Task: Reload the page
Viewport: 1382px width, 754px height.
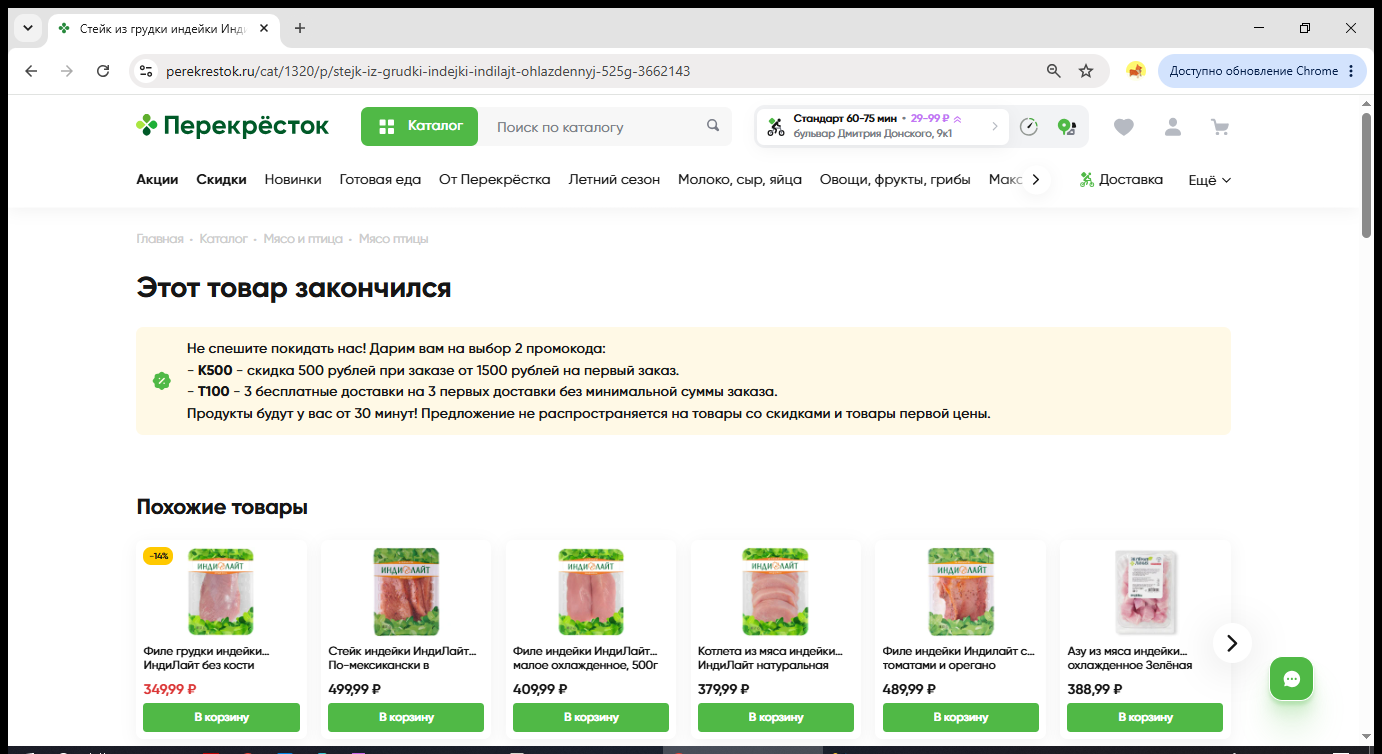Action: point(103,71)
